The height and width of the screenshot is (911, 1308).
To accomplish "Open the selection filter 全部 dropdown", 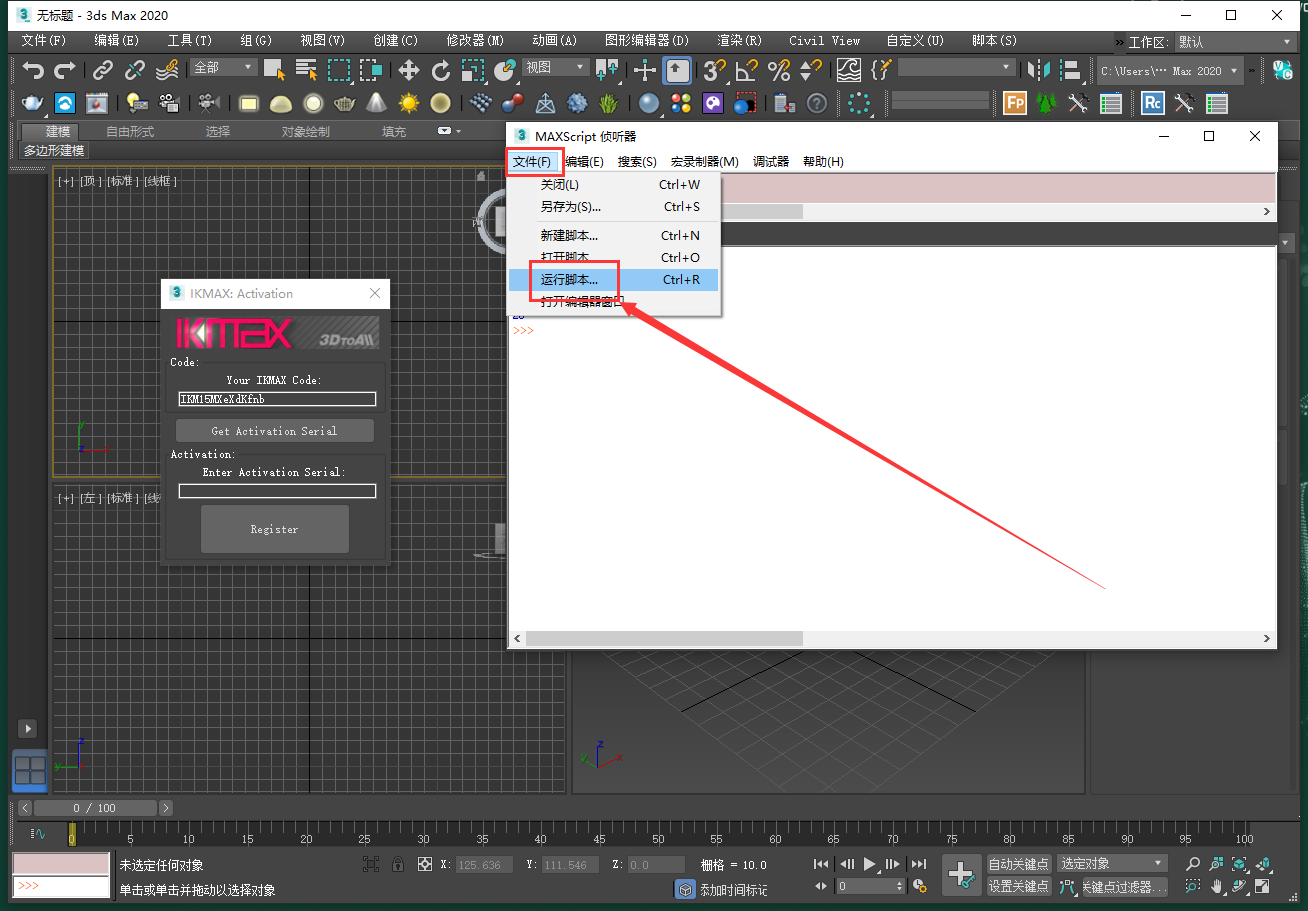I will point(223,67).
